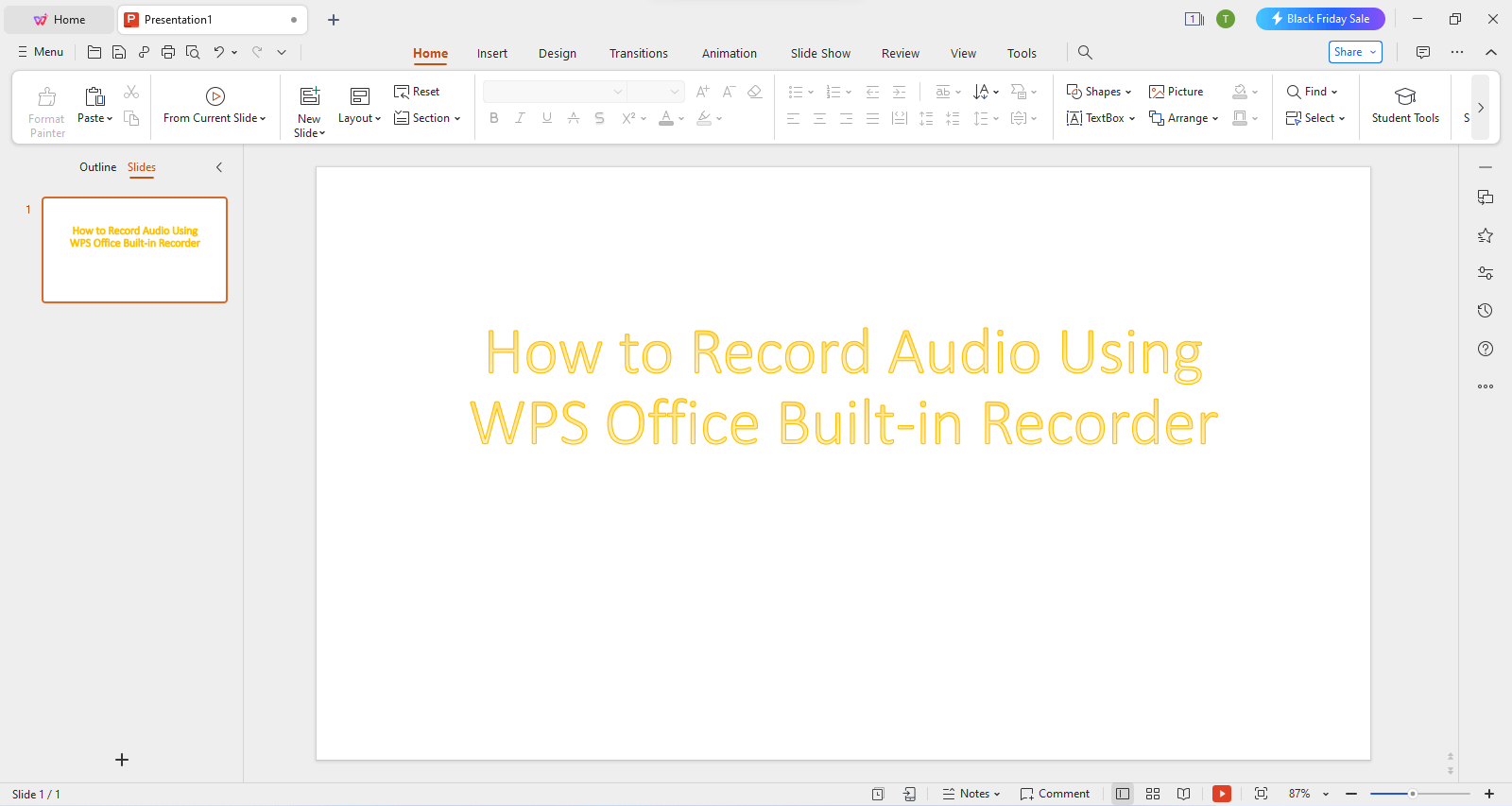Click Comment in the status bar
The height and width of the screenshot is (806, 1512).
(1055, 794)
